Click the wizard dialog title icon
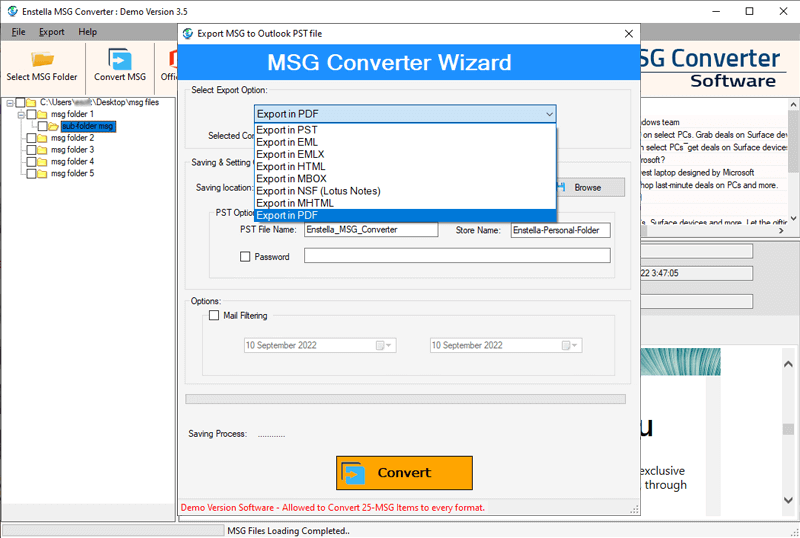Screen dimensions: 800x538 pos(188,34)
